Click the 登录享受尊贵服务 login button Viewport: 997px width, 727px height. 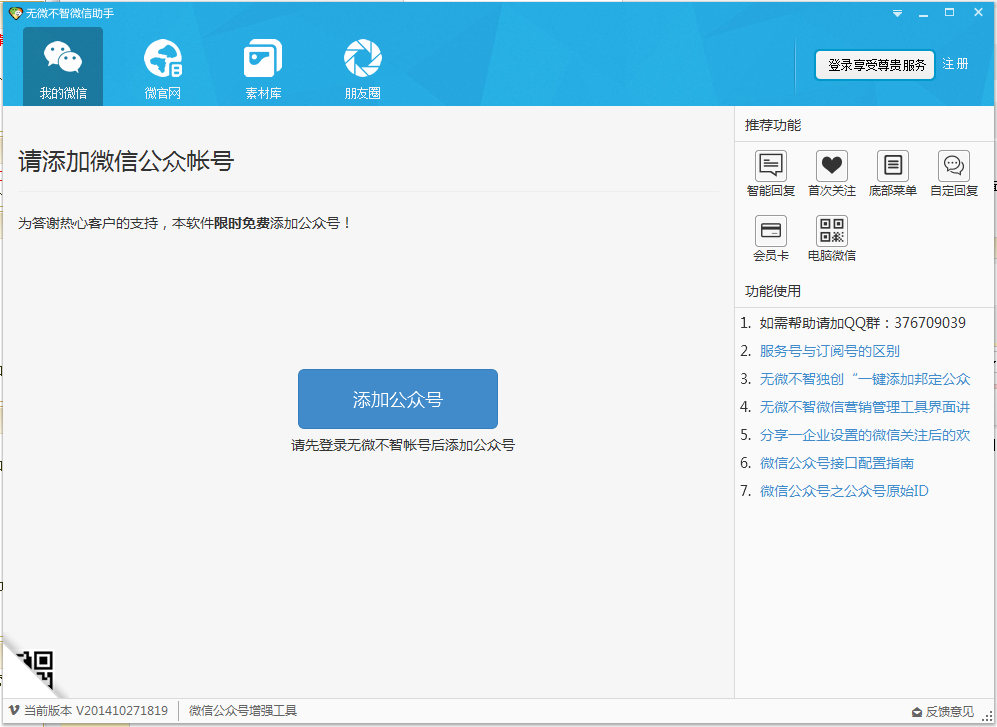tap(875, 65)
